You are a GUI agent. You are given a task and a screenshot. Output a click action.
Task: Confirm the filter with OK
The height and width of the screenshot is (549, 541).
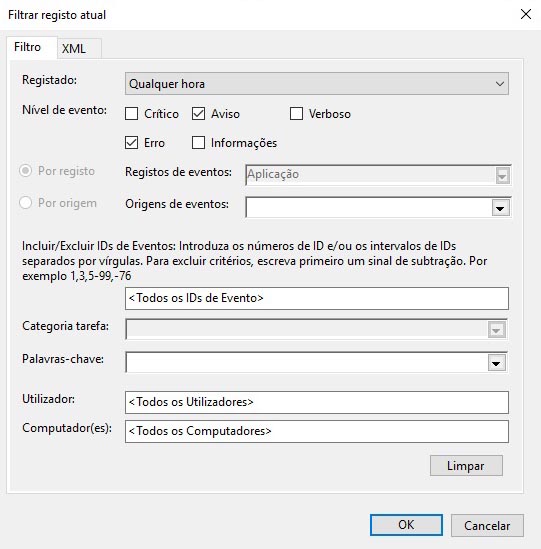(406, 525)
